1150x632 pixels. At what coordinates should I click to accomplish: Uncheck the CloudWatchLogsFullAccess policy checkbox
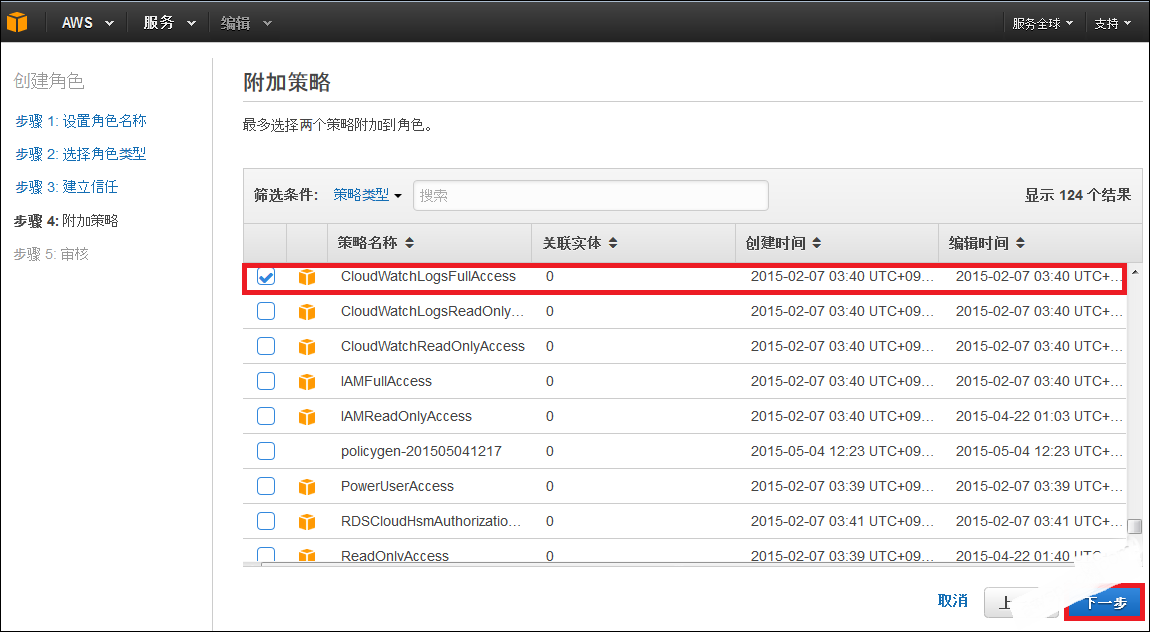tap(265, 276)
